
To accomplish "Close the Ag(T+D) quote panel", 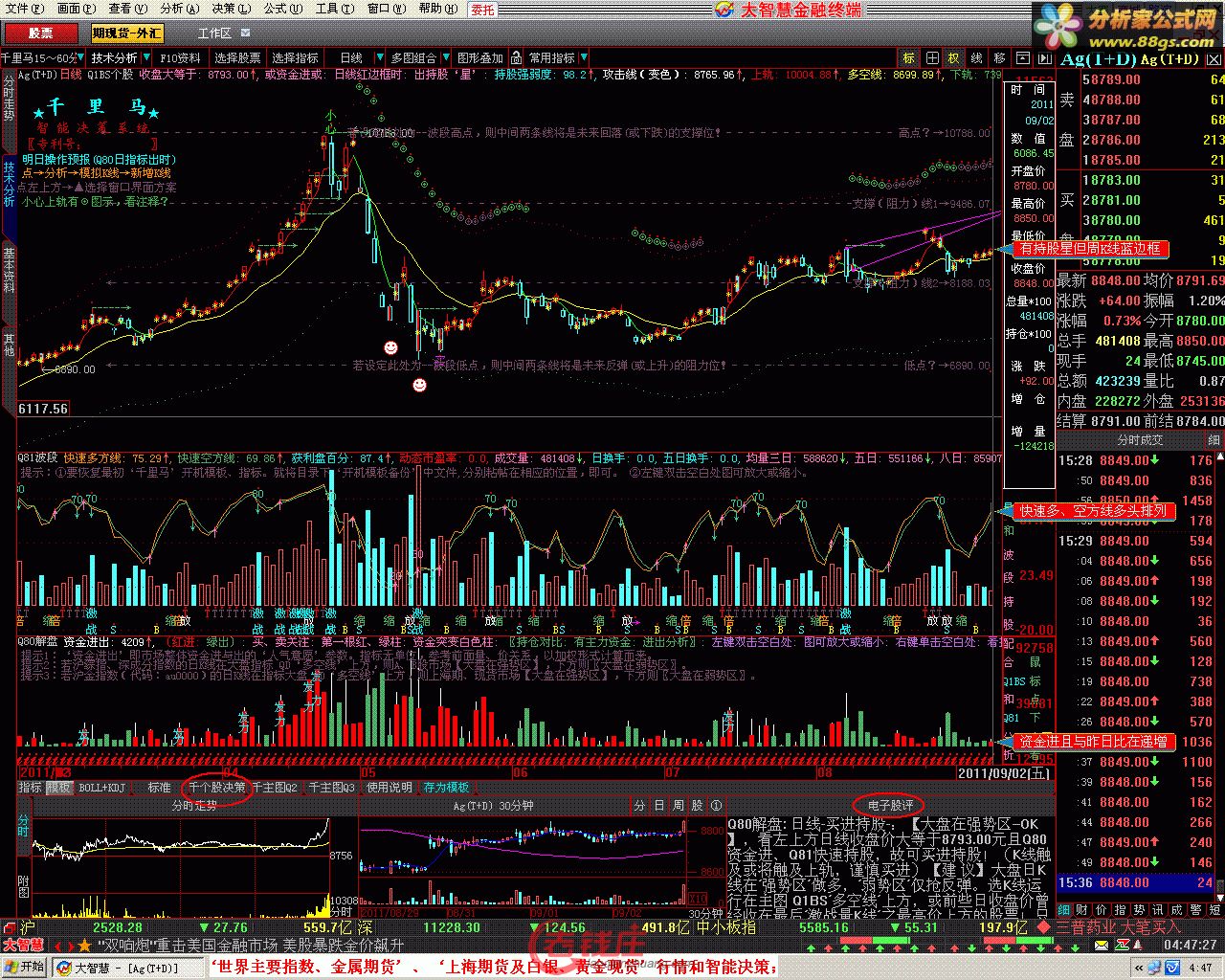I will (1214, 58).
